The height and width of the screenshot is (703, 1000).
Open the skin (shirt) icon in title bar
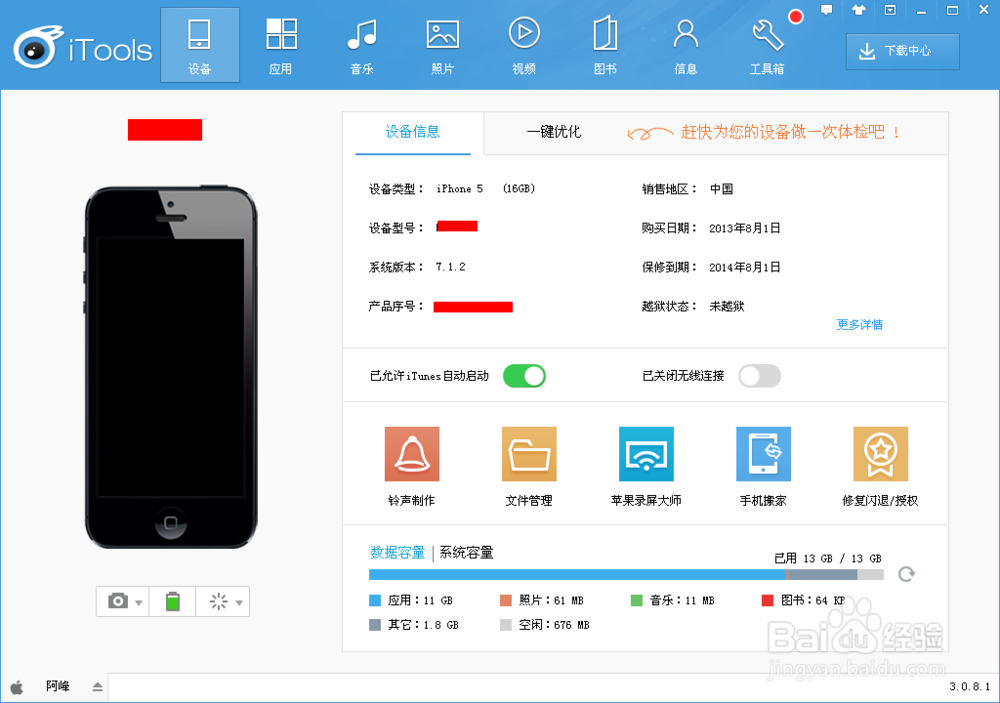pos(858,10)
